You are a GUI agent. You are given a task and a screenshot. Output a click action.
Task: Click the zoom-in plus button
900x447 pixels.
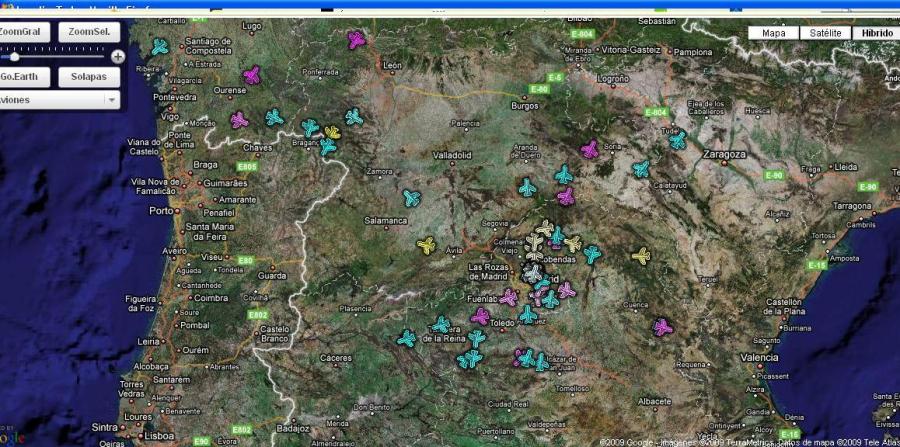point(118,57)
